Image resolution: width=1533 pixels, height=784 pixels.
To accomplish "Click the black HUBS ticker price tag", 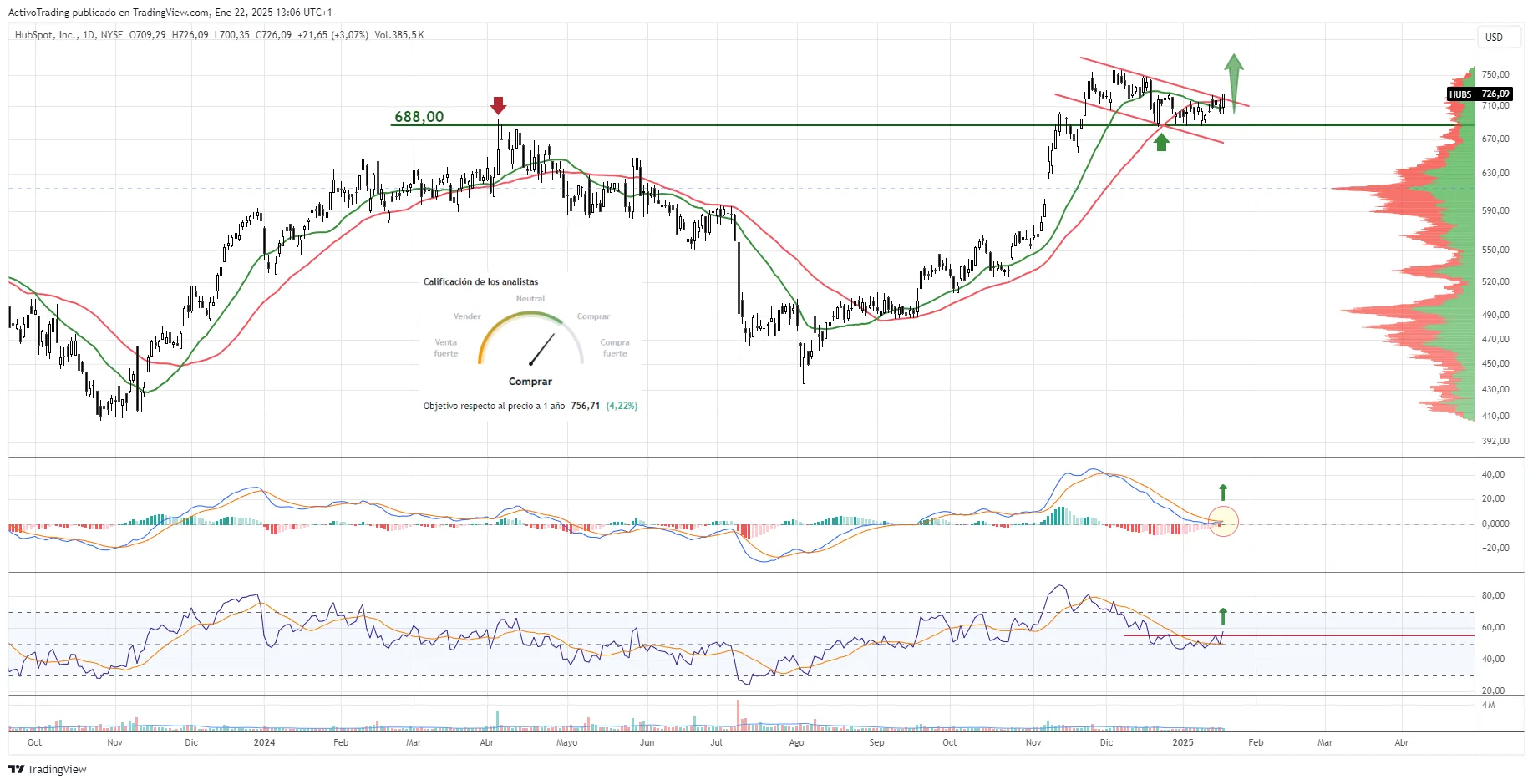I will pyautogui.click(x=1480, y=94).
